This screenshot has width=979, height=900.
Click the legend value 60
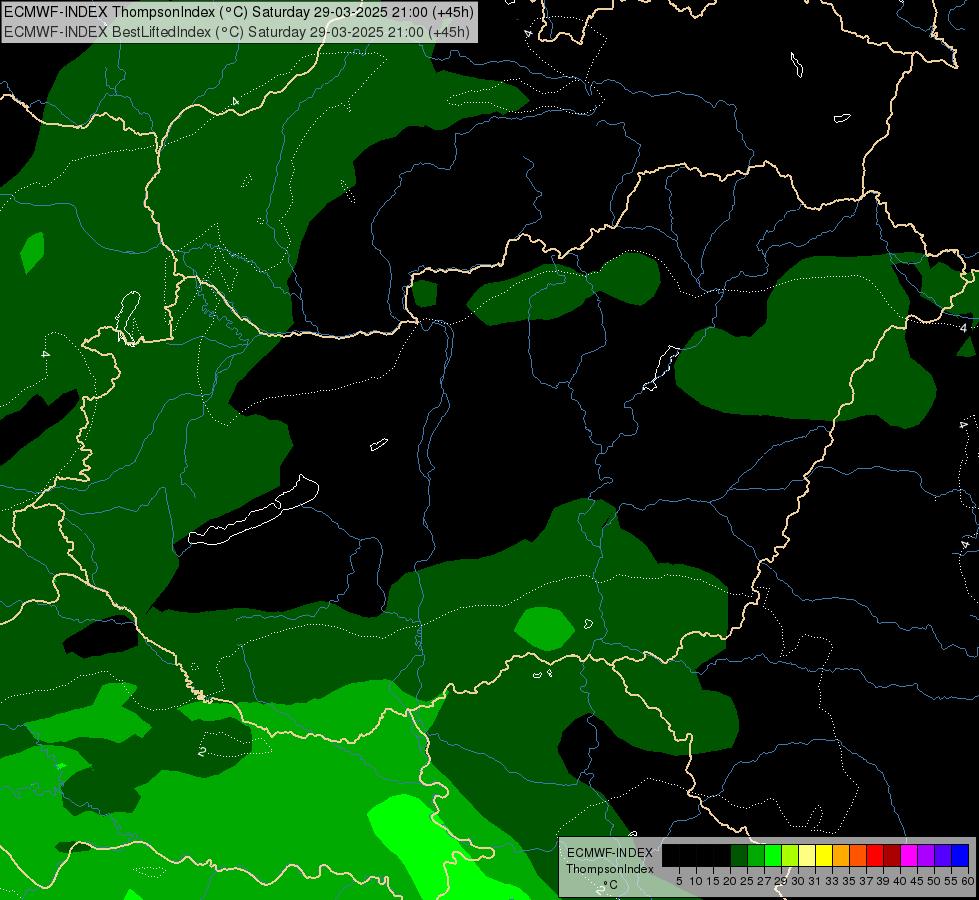[968, 881]
